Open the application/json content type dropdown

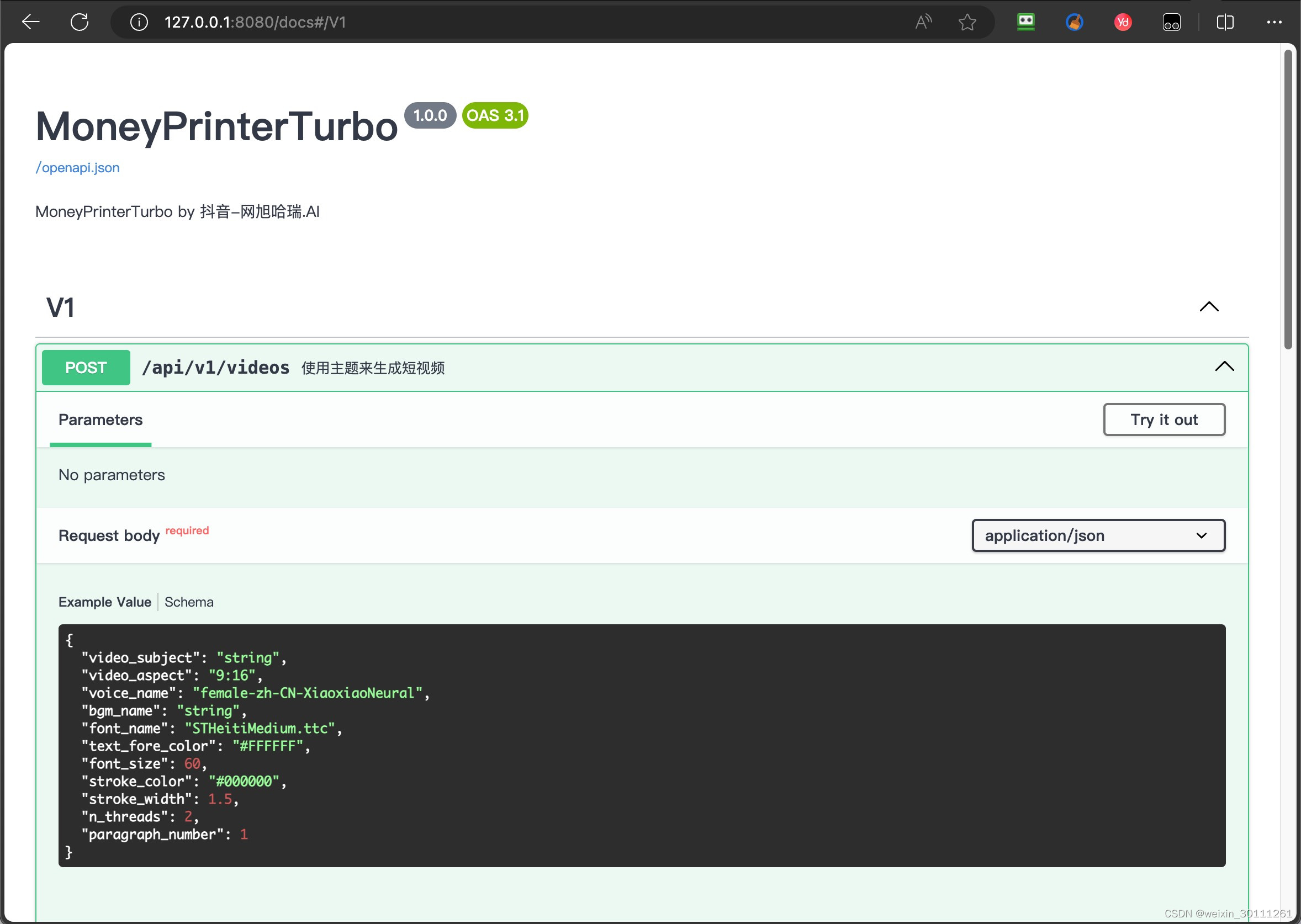(1098, 535)
